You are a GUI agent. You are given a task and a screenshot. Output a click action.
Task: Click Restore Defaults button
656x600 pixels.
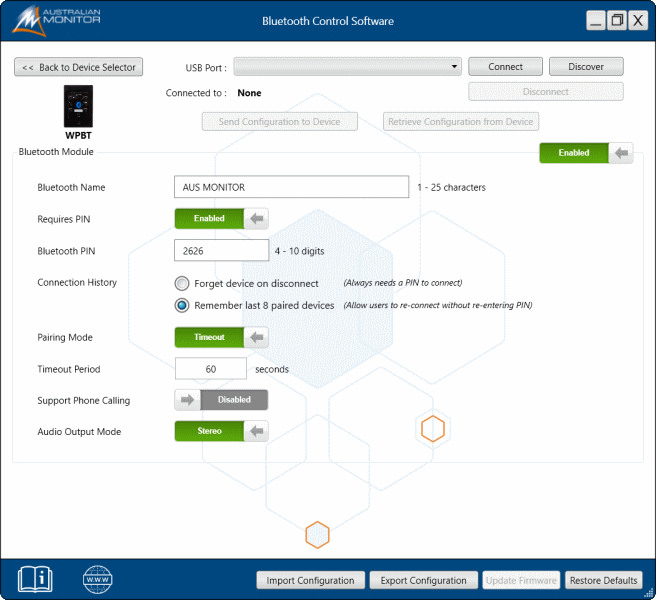tap(603, 580)
